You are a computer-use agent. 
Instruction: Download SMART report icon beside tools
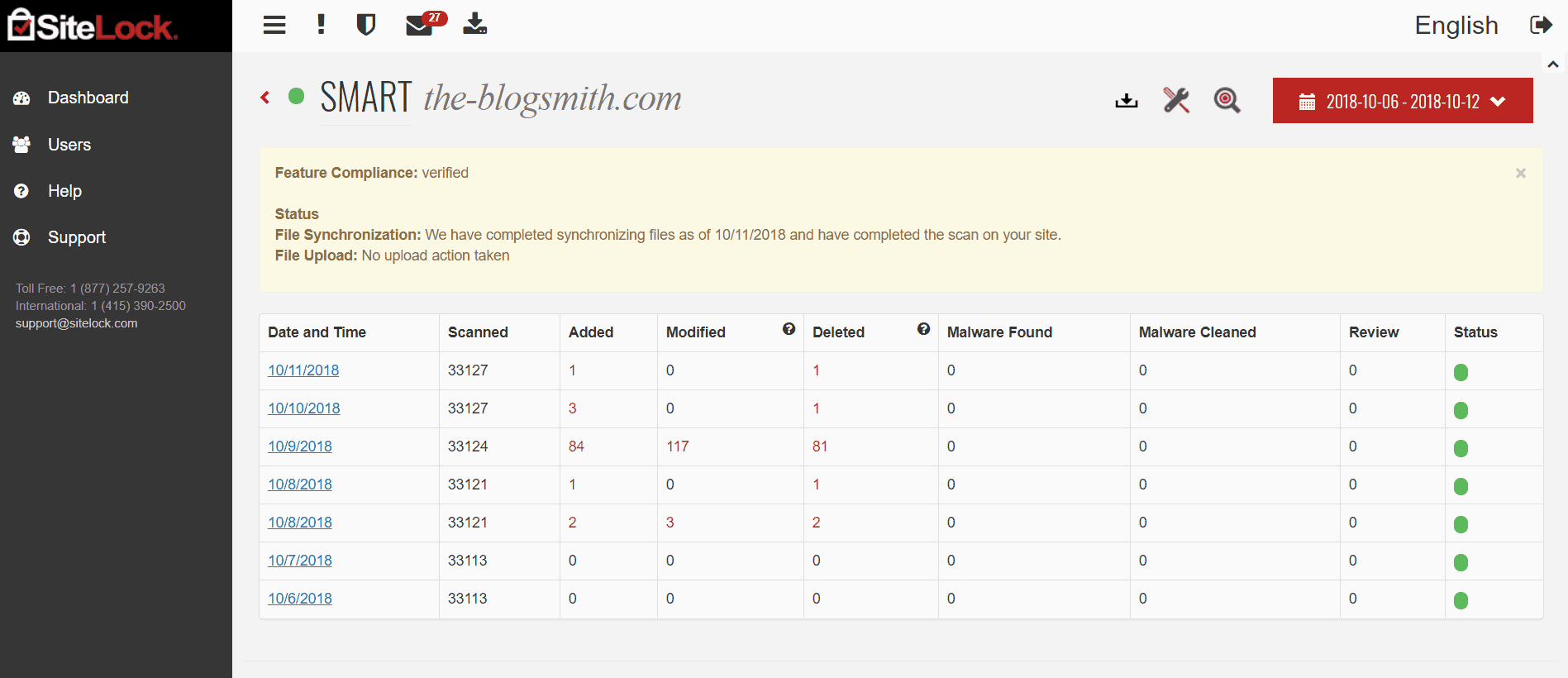coord(1127,101)
